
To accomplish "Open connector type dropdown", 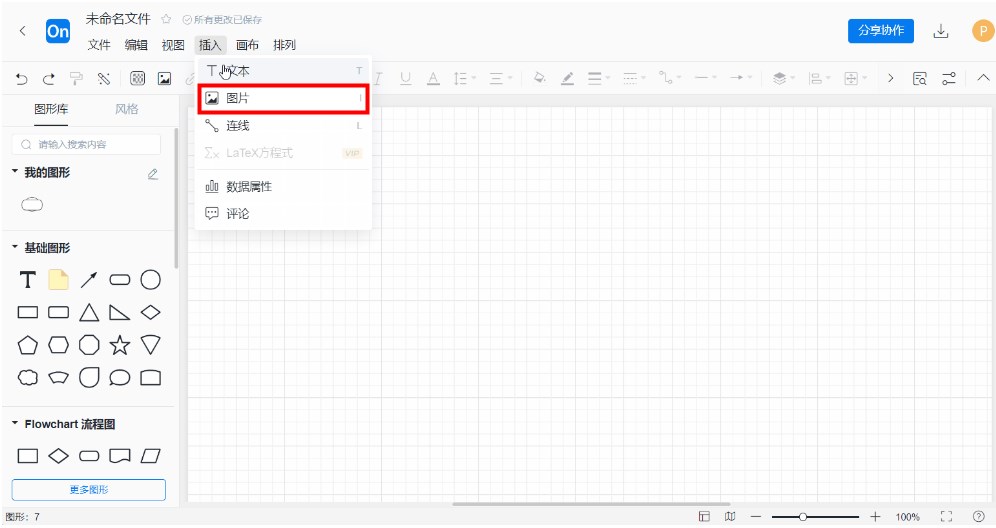I will point(669,78).
